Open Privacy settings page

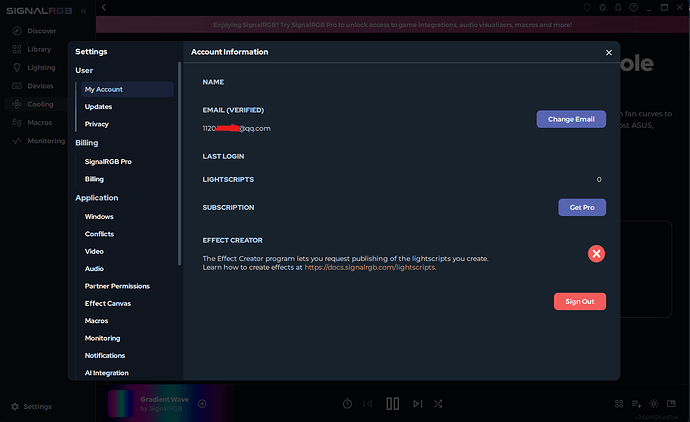[96, 124]
